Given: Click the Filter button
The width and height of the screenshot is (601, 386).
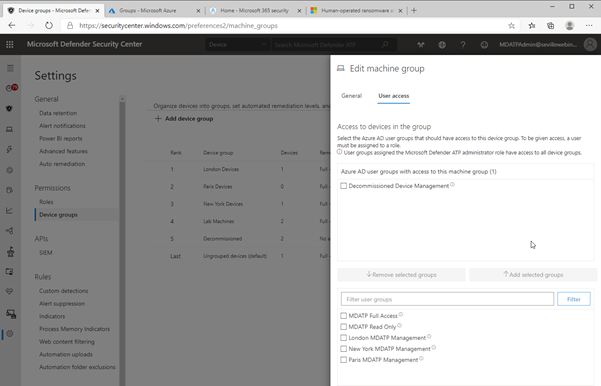Looking at the screenshot, I should pyautogui.click(x=573, y=299).
